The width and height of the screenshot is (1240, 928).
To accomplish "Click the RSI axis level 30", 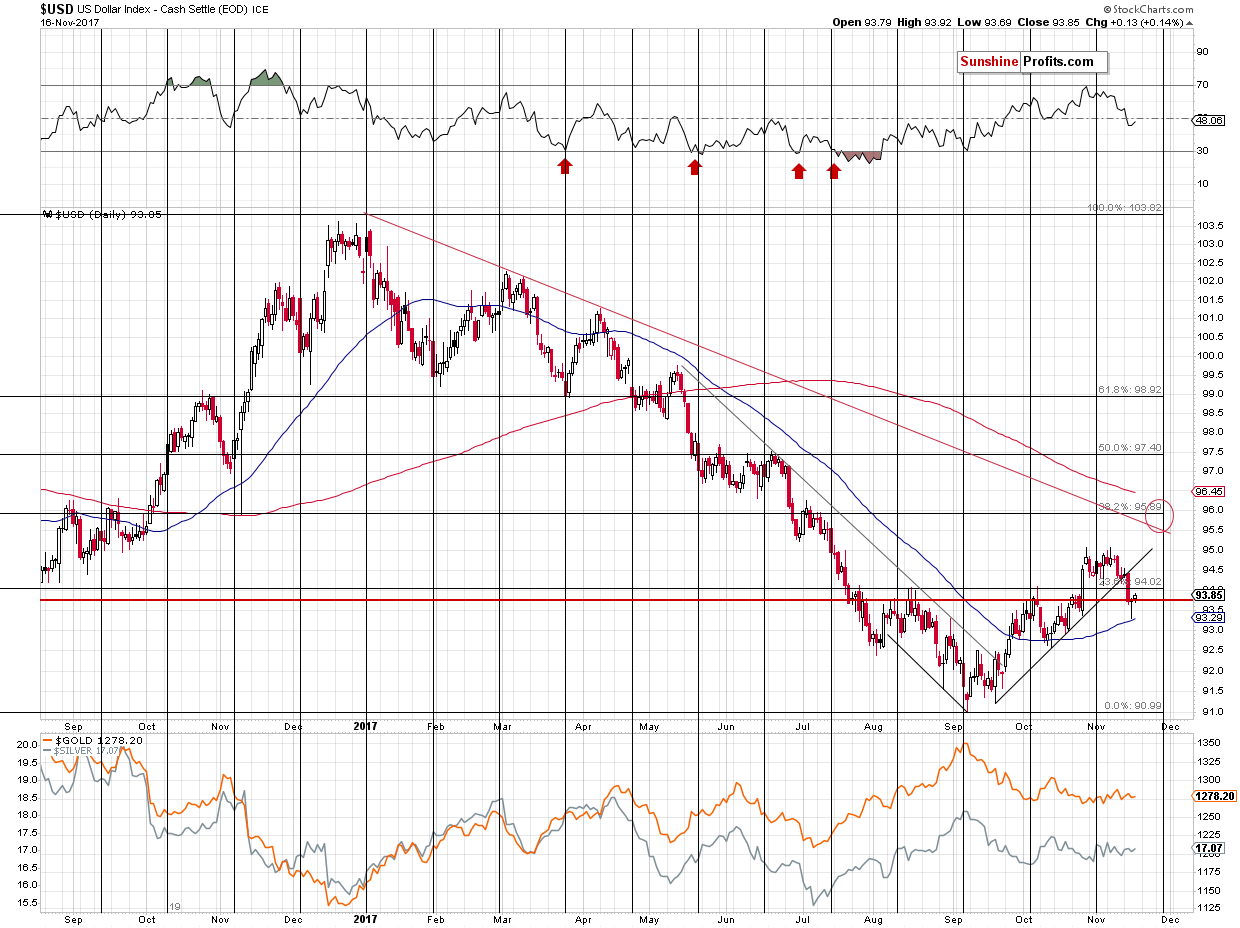I will coord(1202,151).
